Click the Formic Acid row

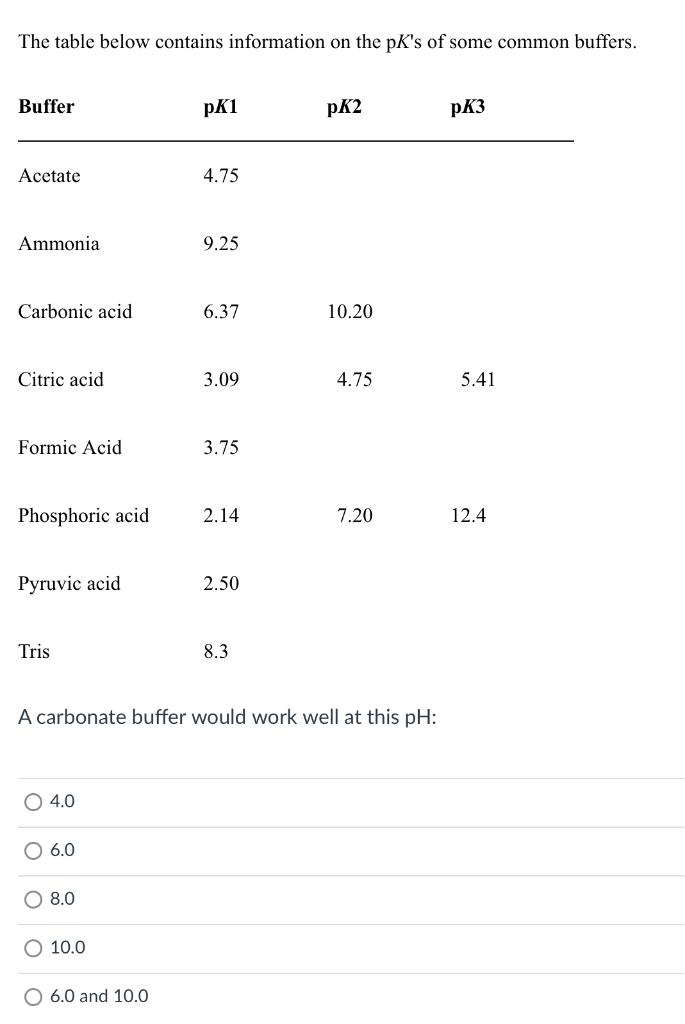click(70, 448)
